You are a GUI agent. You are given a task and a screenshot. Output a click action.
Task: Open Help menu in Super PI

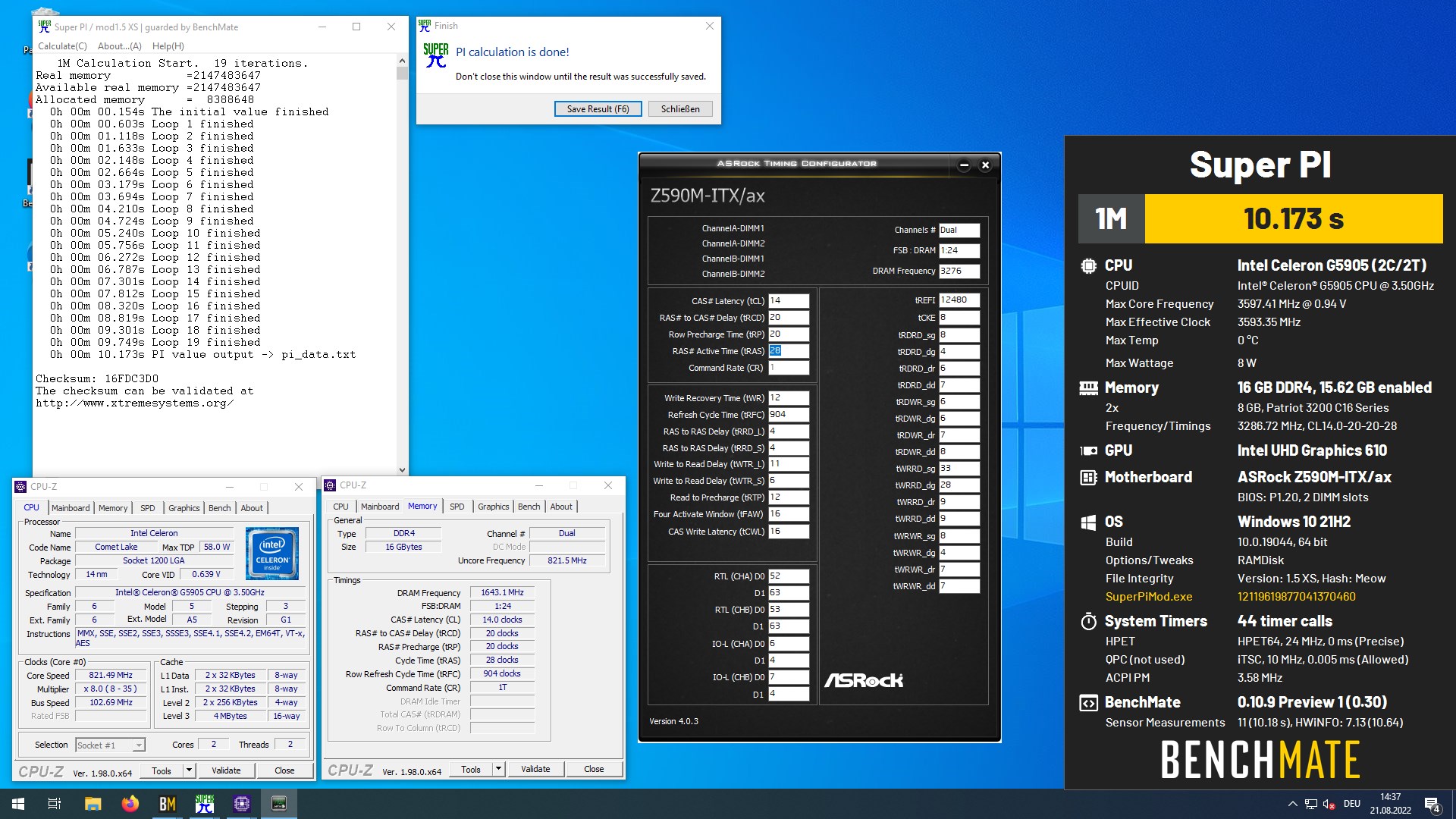(x=168, y=46)
